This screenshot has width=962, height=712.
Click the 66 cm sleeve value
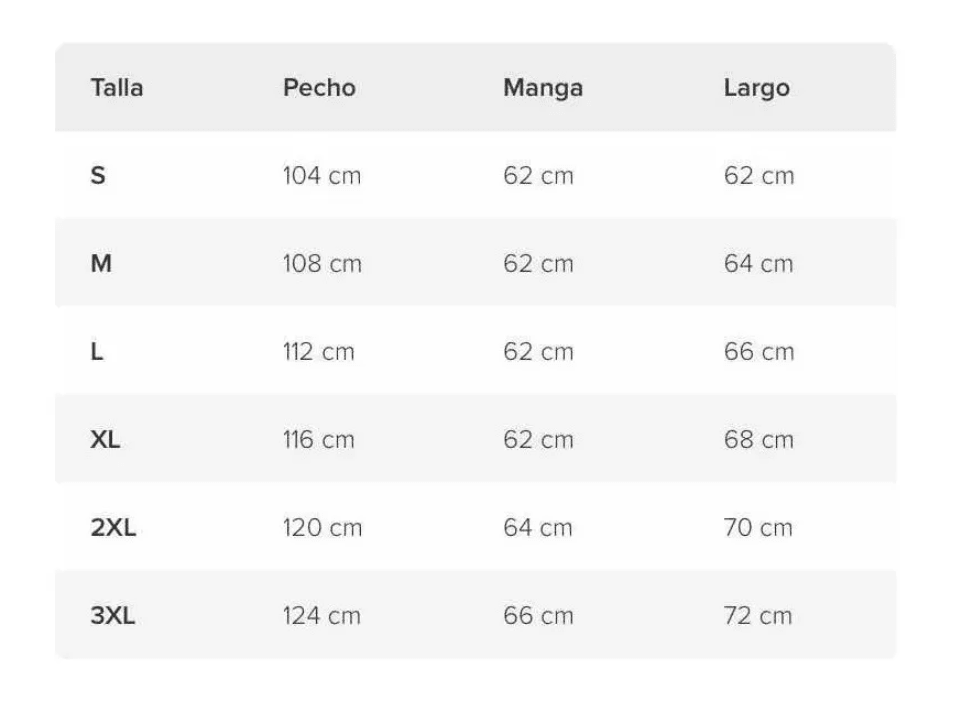click(x=538, y=616)
